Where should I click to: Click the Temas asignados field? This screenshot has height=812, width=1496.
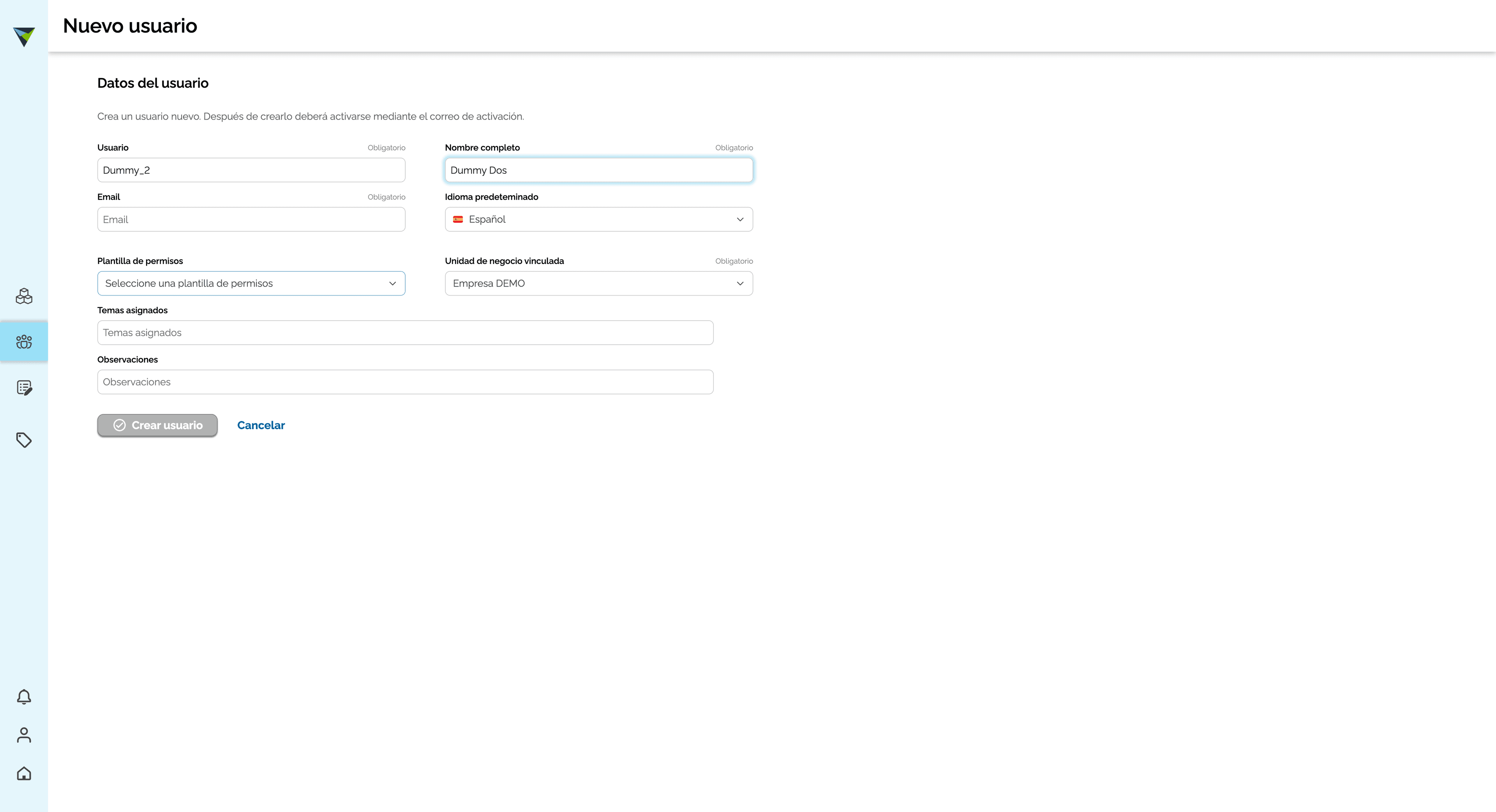pos(405,333)
